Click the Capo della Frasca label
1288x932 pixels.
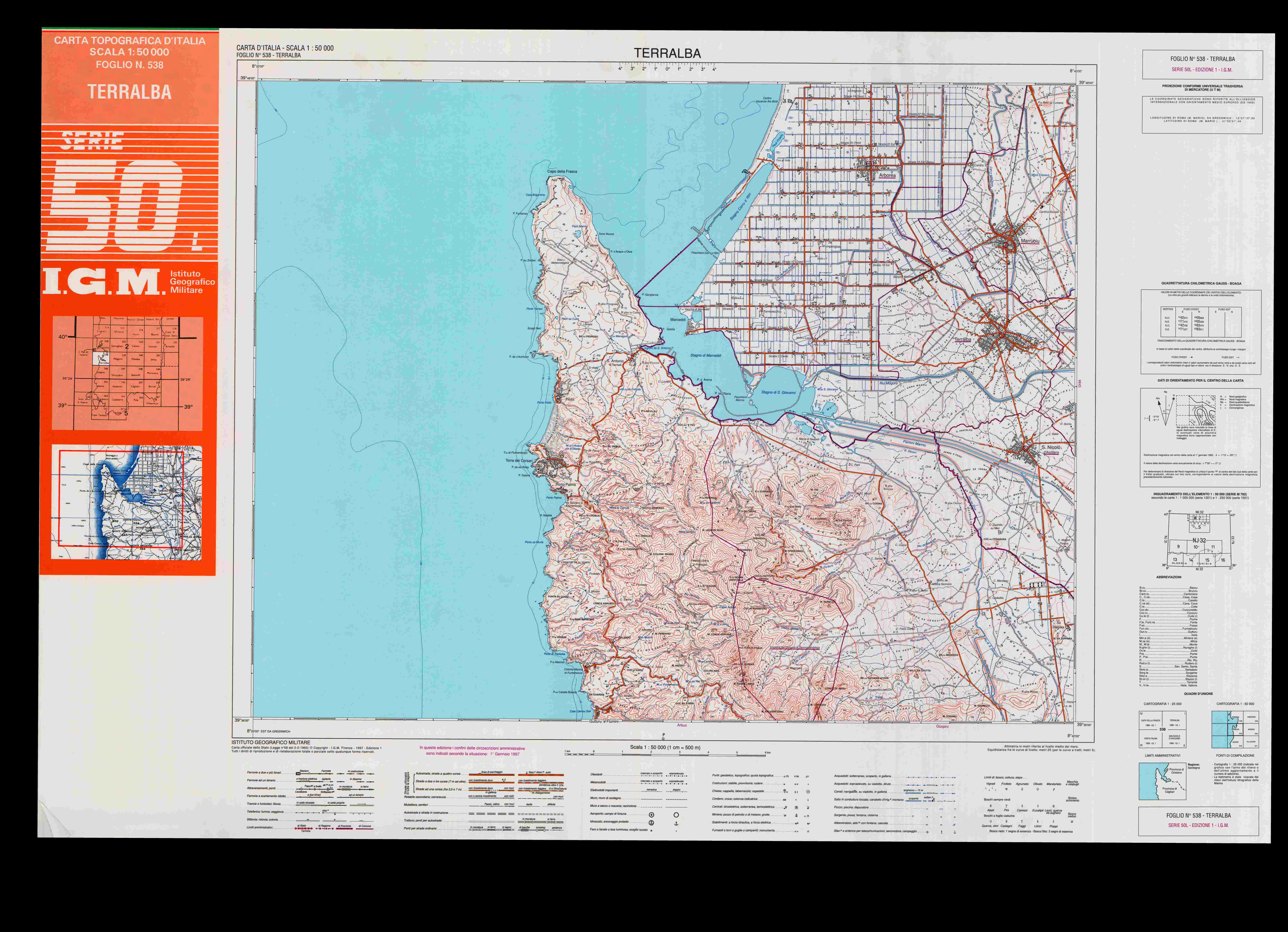(562, 171)
